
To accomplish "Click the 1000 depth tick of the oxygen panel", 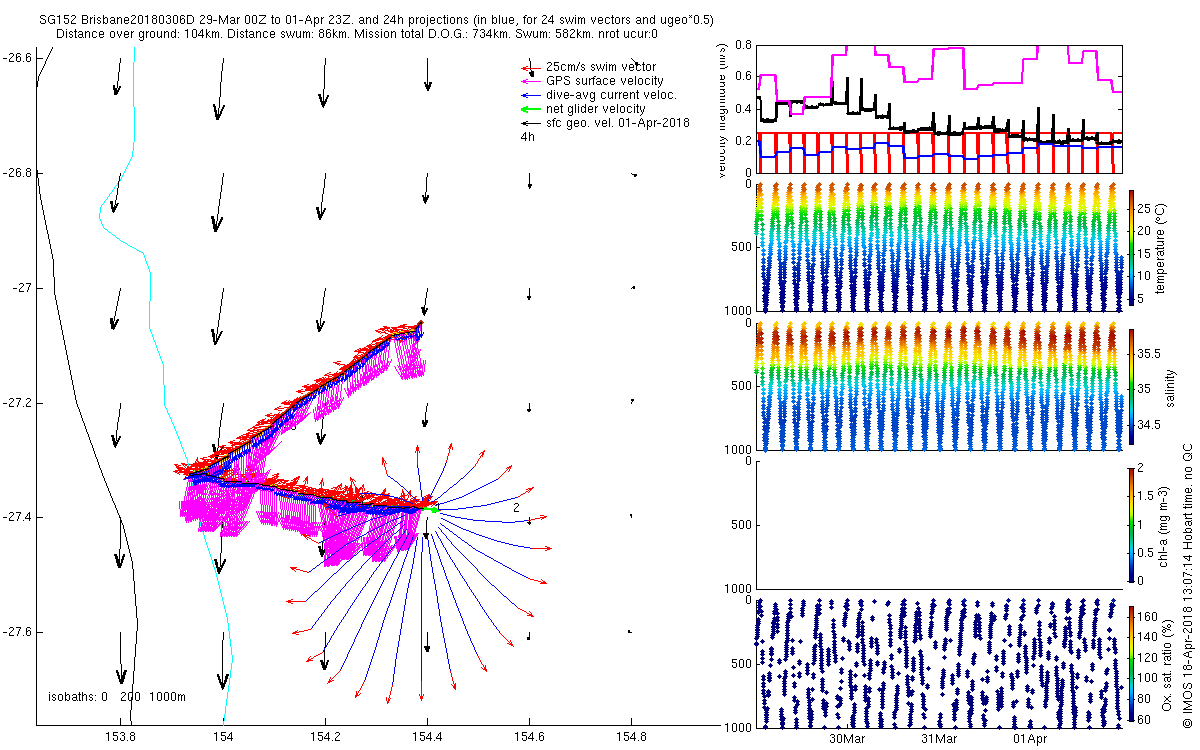I will click(739, 727).
